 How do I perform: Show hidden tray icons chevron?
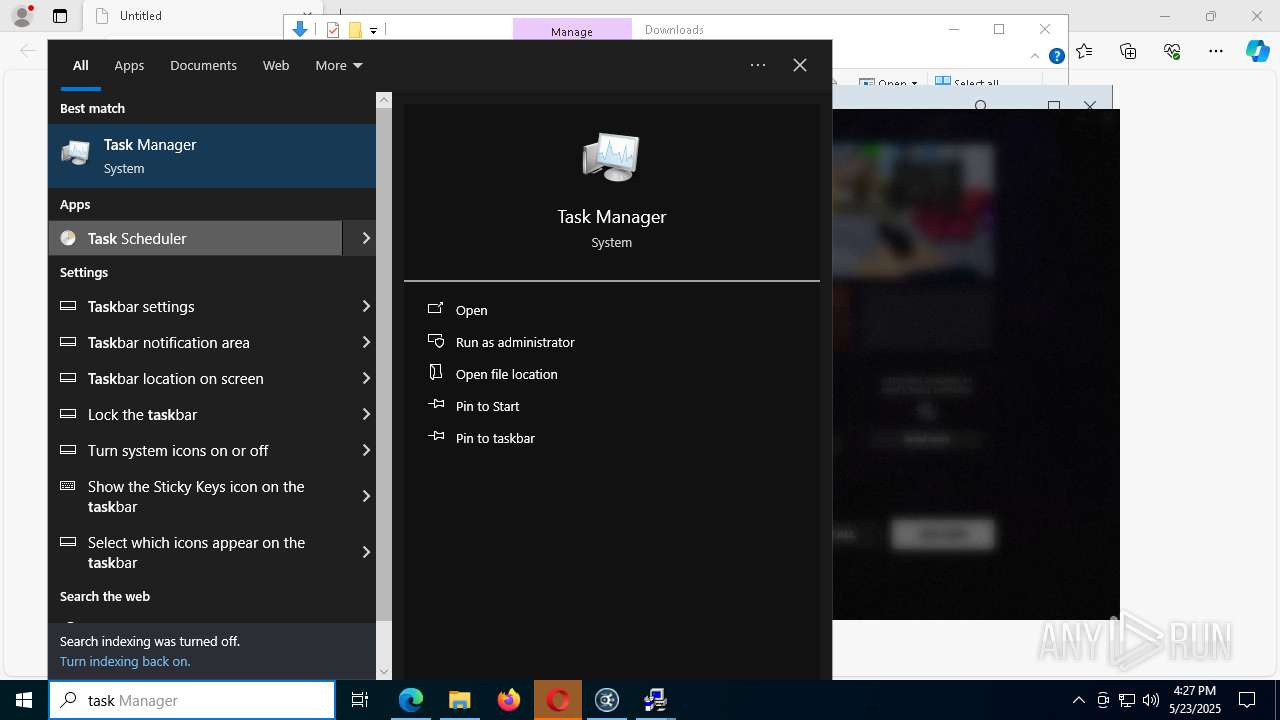(x=1078, y=700)
